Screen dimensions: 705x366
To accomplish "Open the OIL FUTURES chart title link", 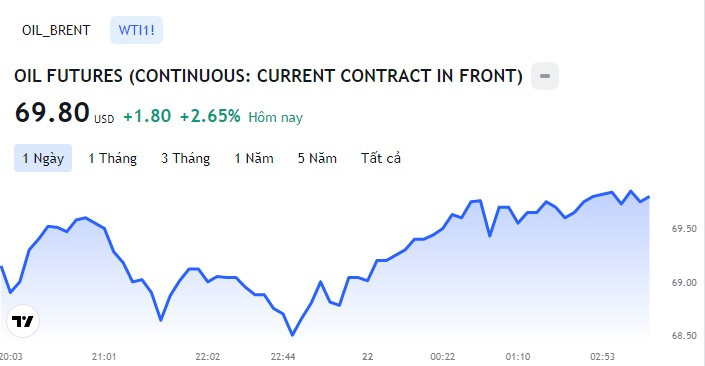I will point(268,76).
